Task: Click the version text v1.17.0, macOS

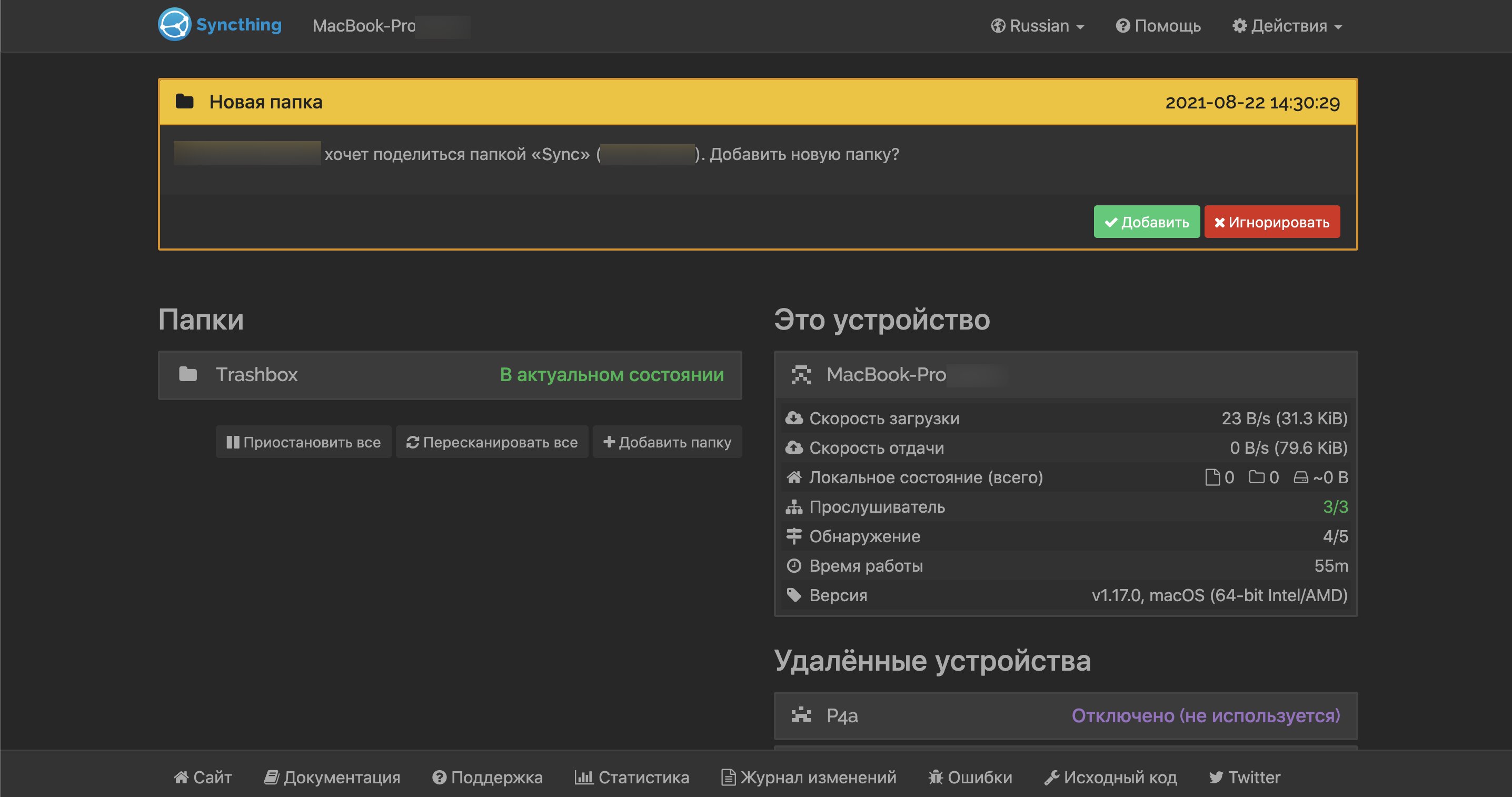Action: coord(1220,595)
